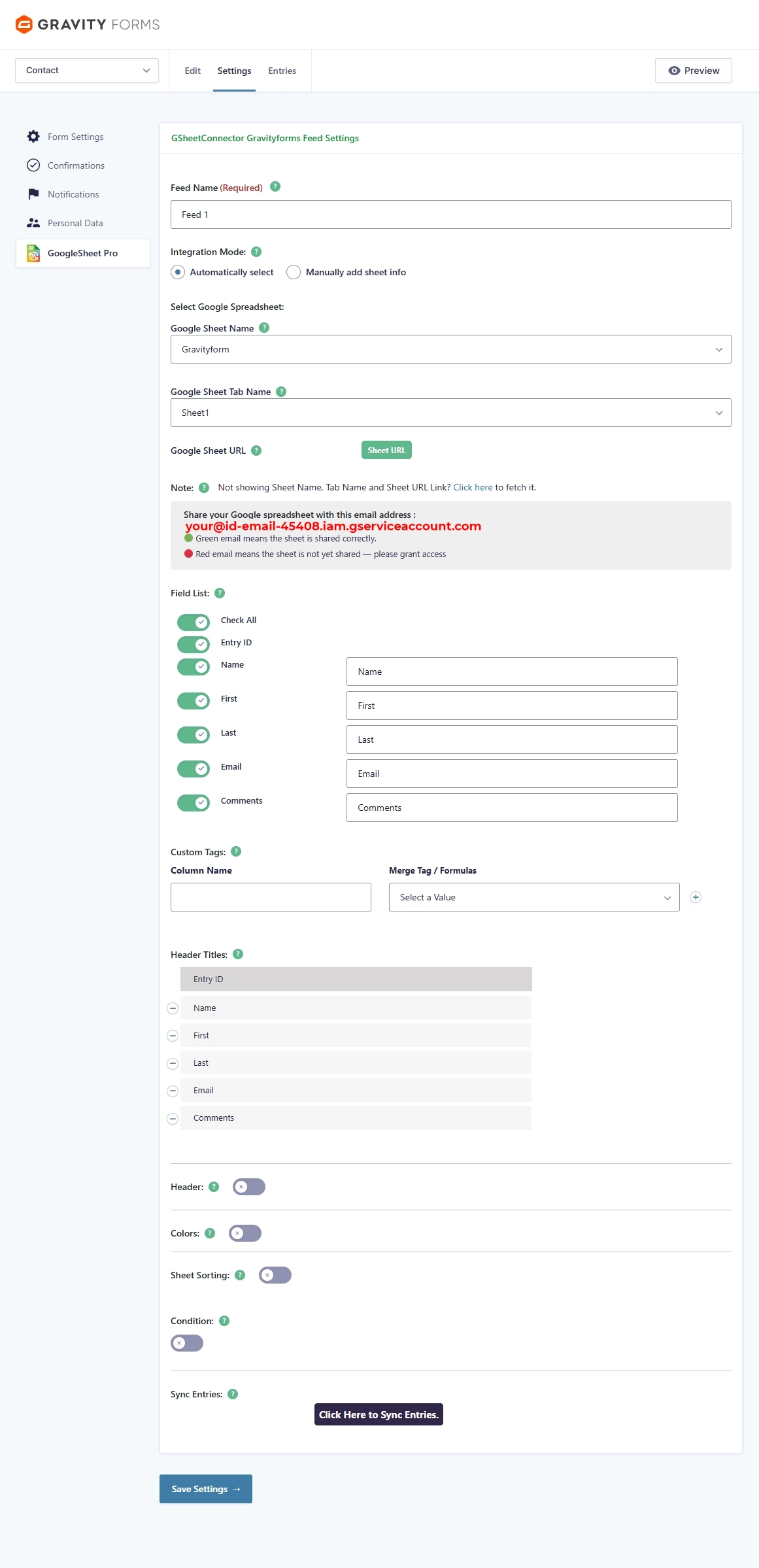Enable the Colors toggle
Screen dimensions: 759x1568
245,1233
